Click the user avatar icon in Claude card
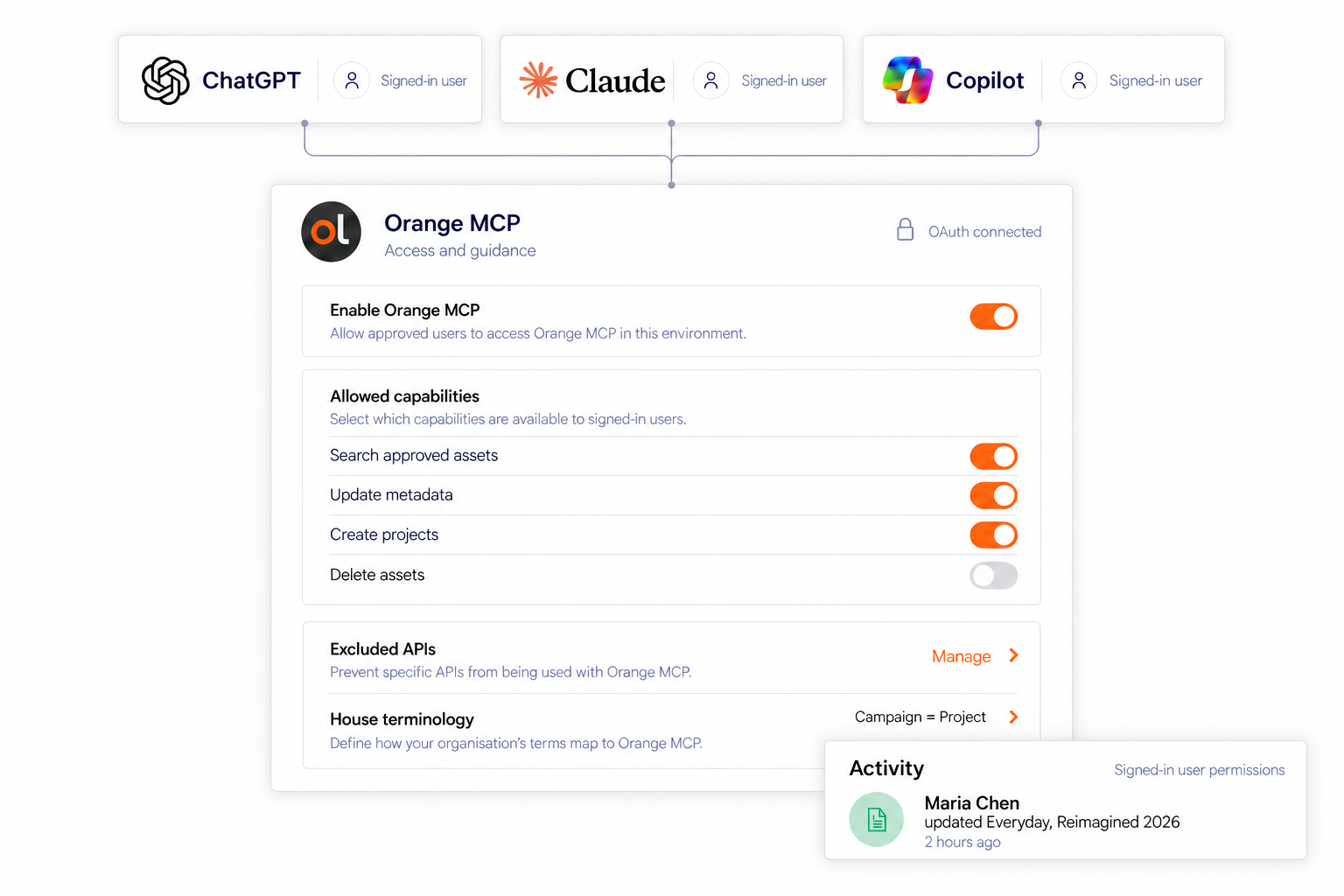This screenshot has height=896, width=1344. coord(711,80)
